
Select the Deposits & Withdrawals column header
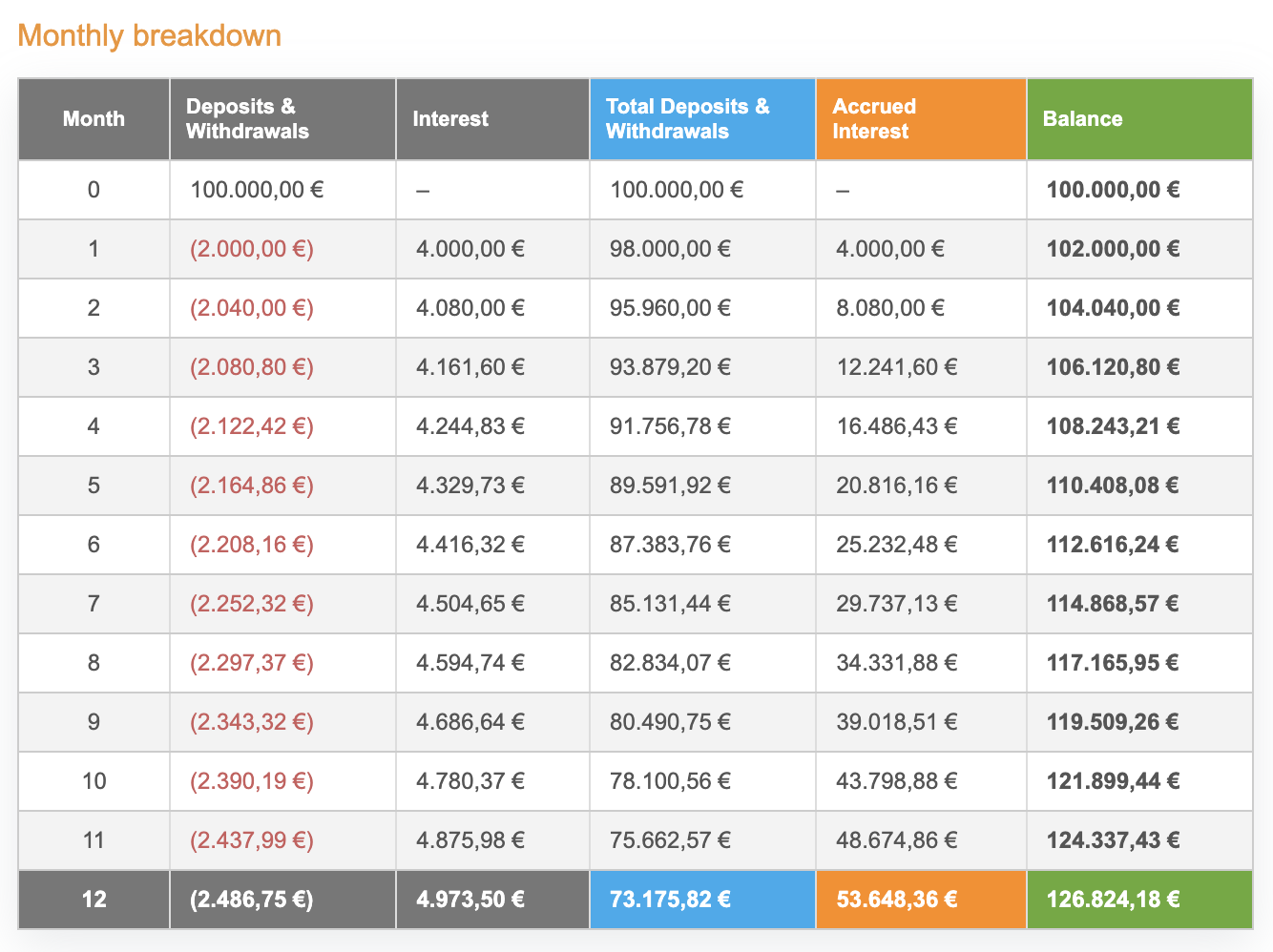(x=247, y=119)
